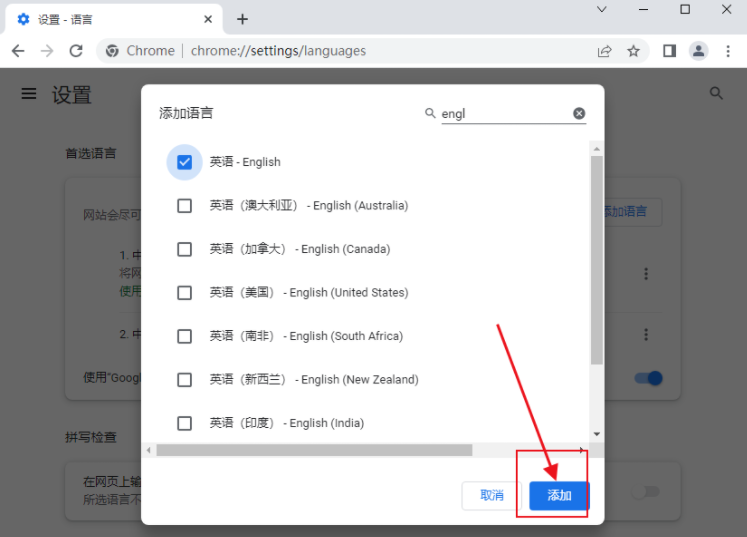Click the horizontal scrollbar thumb
Image resolution: width=747 pixels, height=537 pixels.
(x=314, y=450)
